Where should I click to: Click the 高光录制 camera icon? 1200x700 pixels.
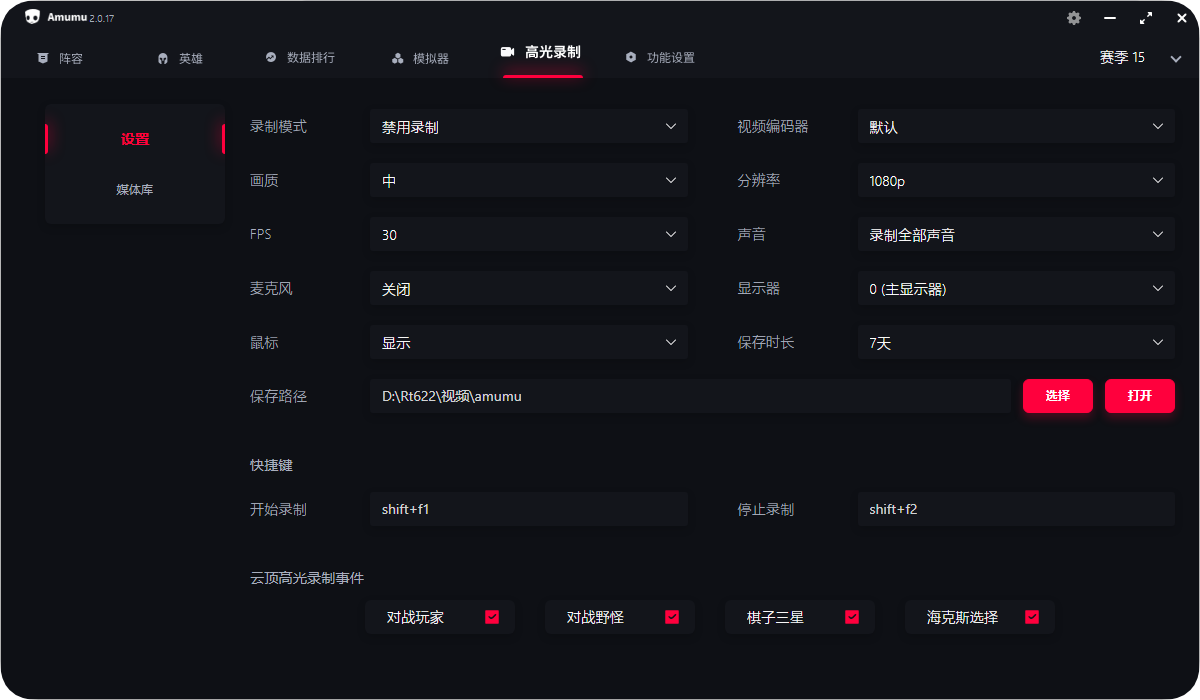pyautogui.click(x=507, y=52)
